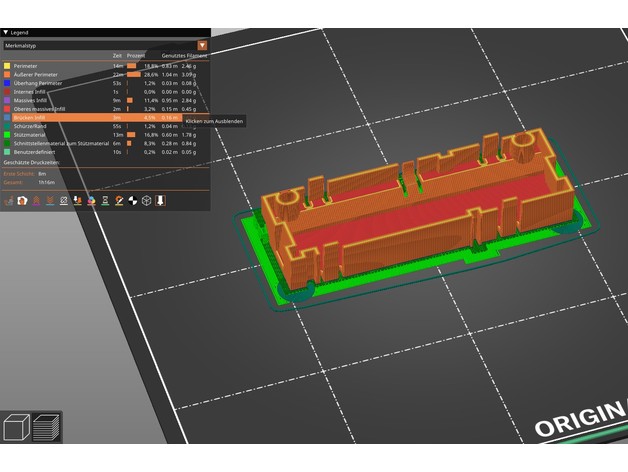628x472 pixels.
Task: Toggle visibility of Stützmaterial row
Action: [x=30, y=136]
